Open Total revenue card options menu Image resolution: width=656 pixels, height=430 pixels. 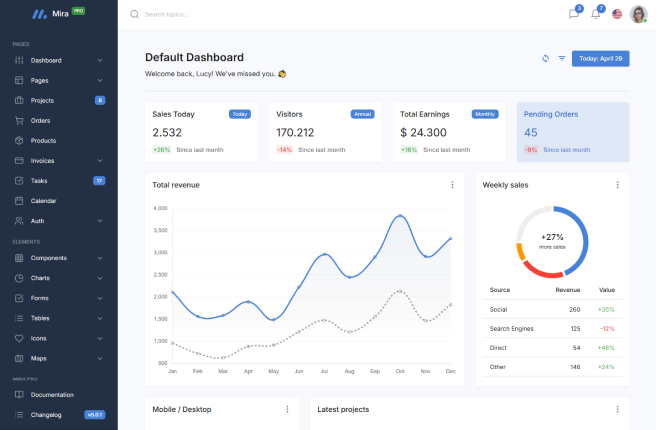[x=452, y=184]
